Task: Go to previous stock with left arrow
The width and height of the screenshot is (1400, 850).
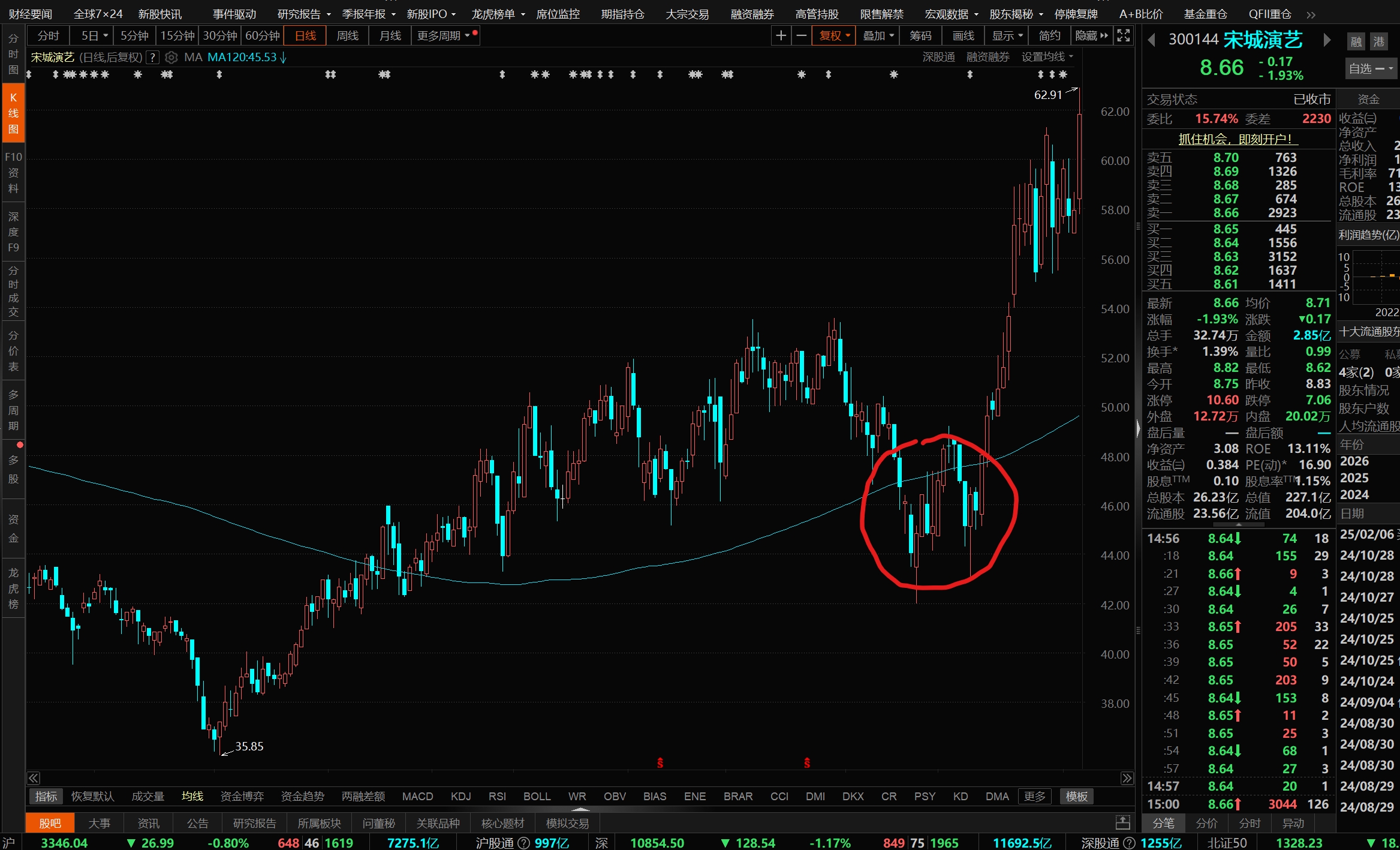Action: pos(1151,40)
